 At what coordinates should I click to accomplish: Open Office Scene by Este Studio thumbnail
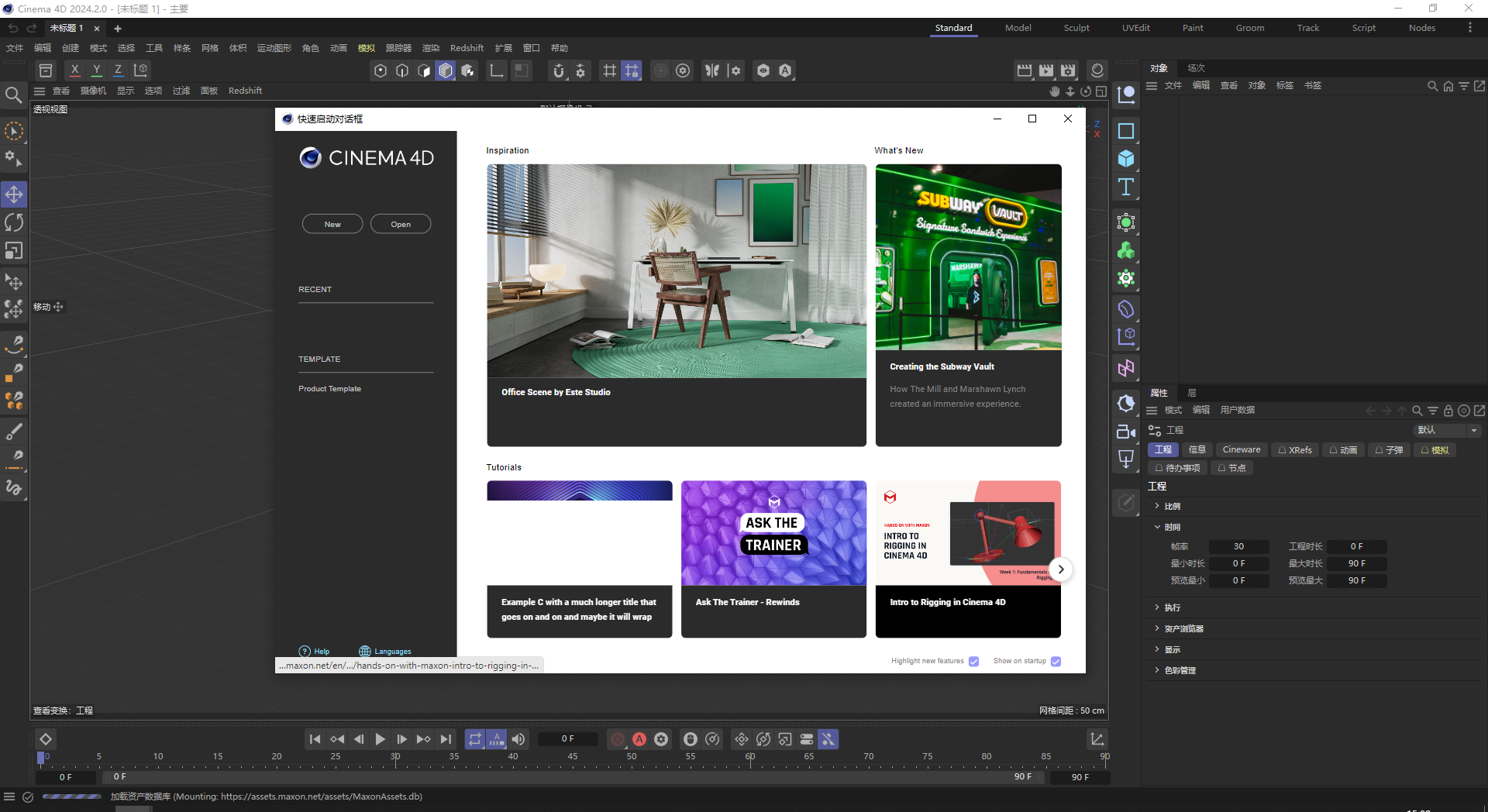pyautogui.click(x=677, y=271)
